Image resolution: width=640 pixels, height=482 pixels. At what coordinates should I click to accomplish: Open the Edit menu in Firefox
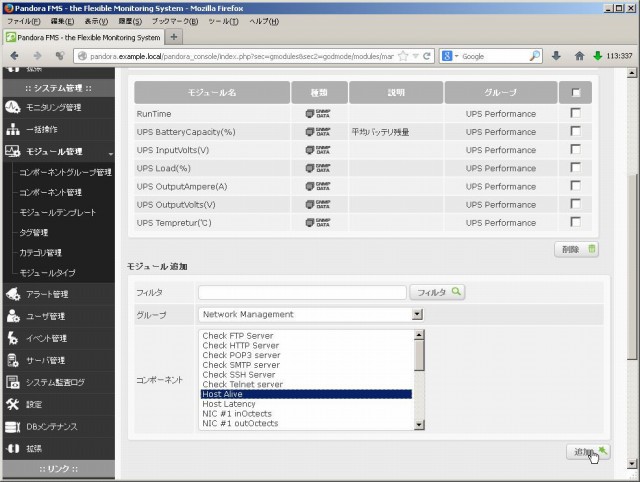[x=62, y=21]
